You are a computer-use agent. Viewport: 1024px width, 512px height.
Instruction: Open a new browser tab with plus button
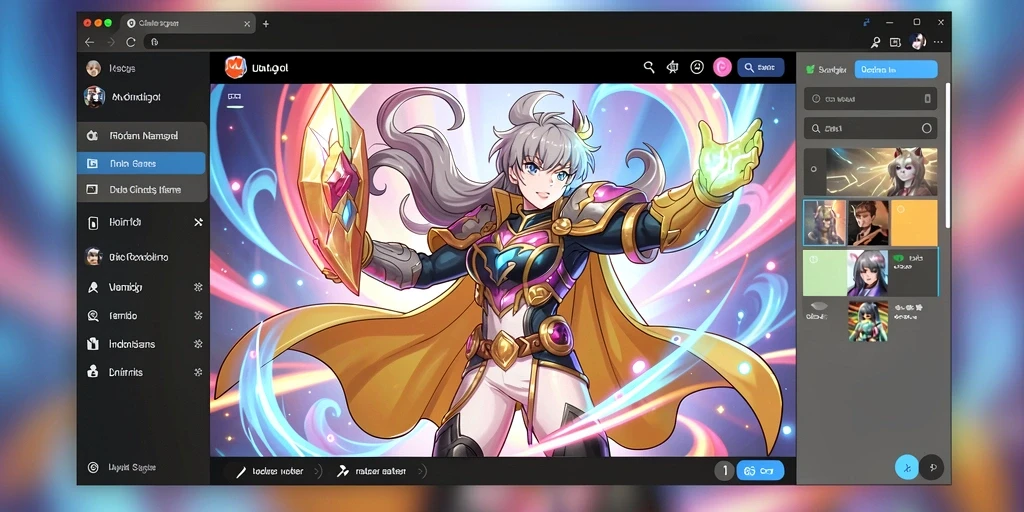(266, 24)
